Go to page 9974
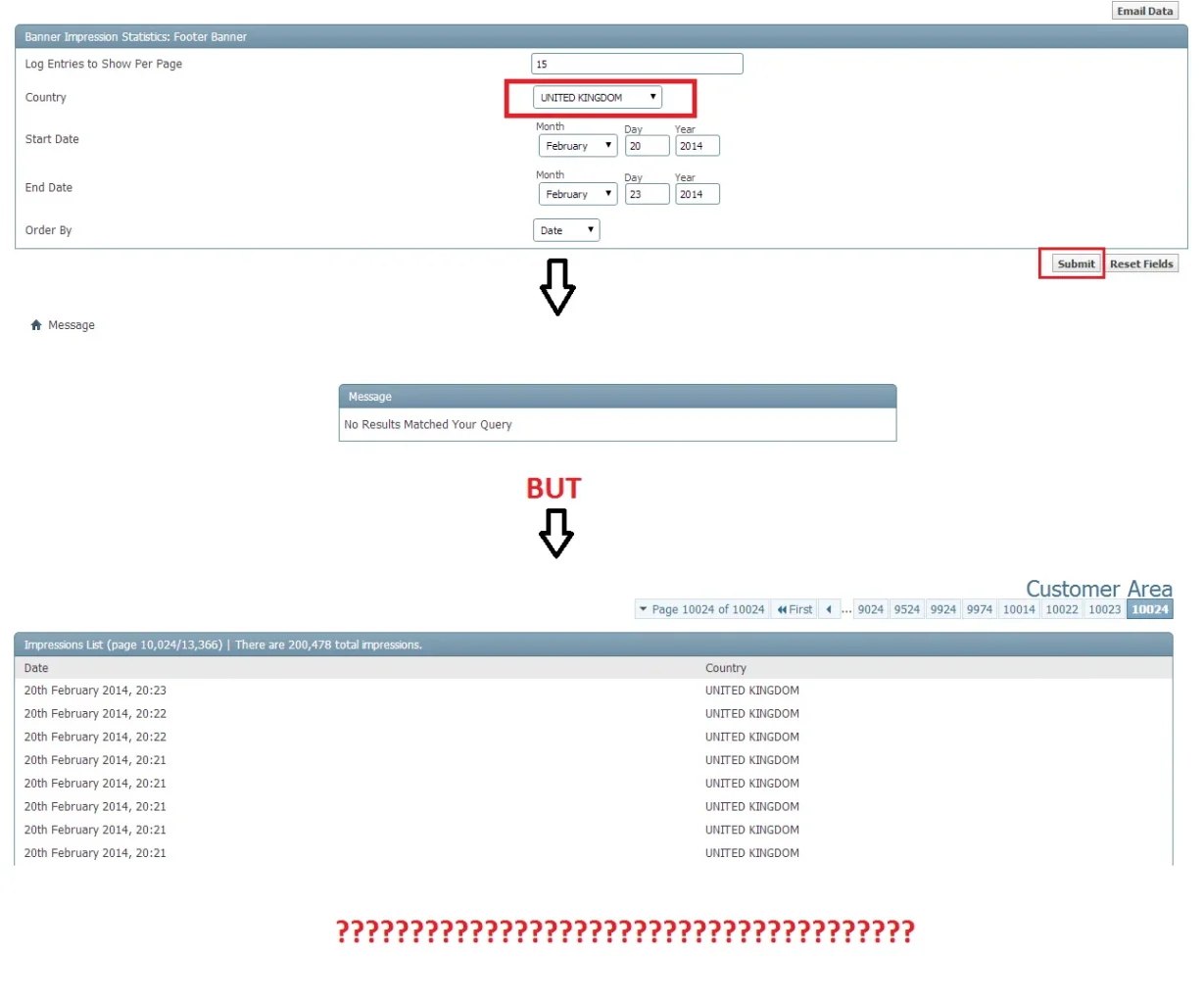1204x1003 pixels. pyautogui.click(x=979, y=609)
